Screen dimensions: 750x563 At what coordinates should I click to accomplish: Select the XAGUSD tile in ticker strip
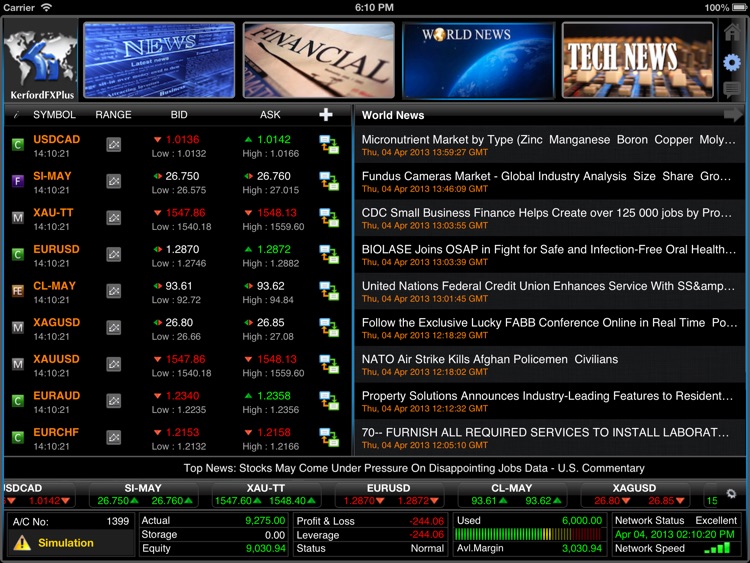[635, 495]
